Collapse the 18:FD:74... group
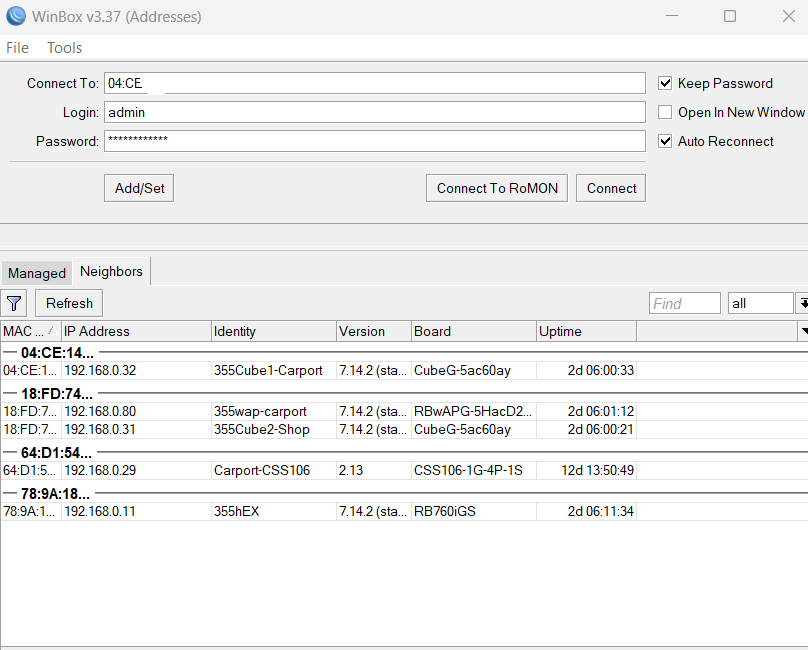 pos(9,393)
